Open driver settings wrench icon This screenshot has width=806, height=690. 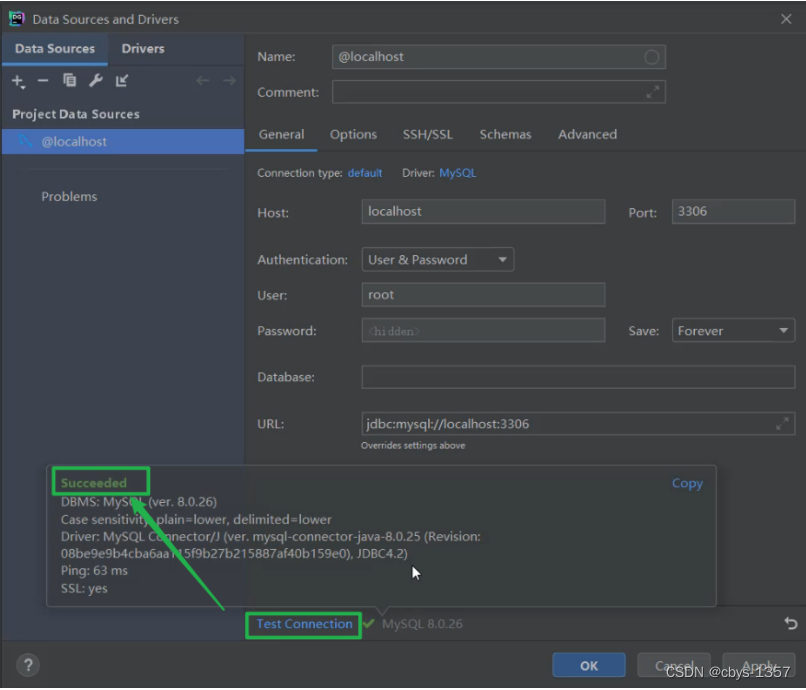click(96, 80)
